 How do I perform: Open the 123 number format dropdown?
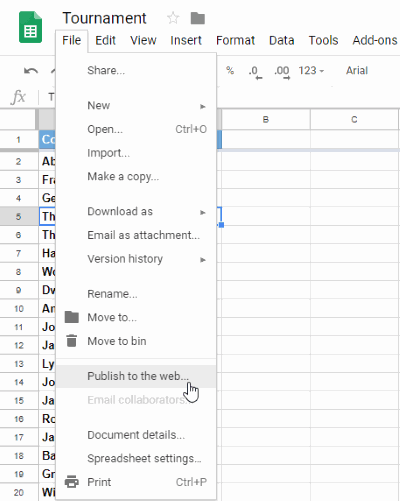311,70
